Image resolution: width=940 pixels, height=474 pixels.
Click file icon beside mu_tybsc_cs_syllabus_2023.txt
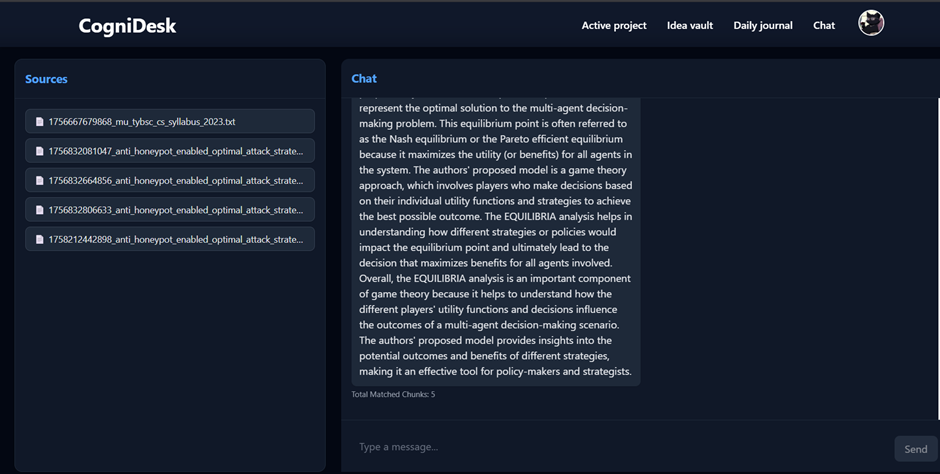pyautogui.click(x=40, y=122)
